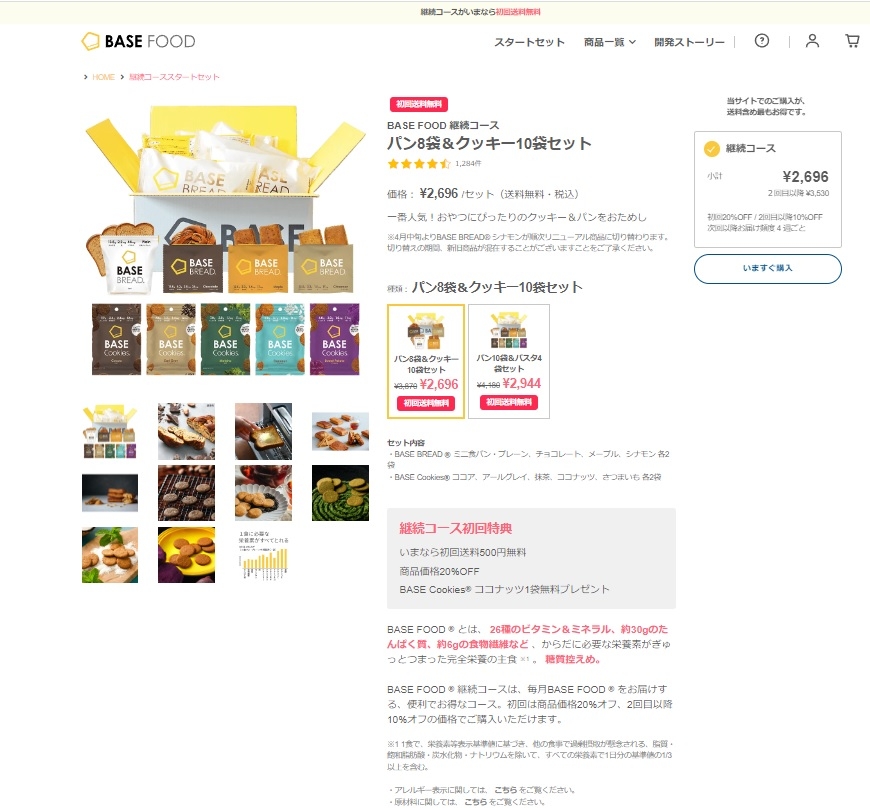This screenshot has height=808, width=870.
Task: View the nutrition bar chart thumbnail
Action: (x=263, y=555)
